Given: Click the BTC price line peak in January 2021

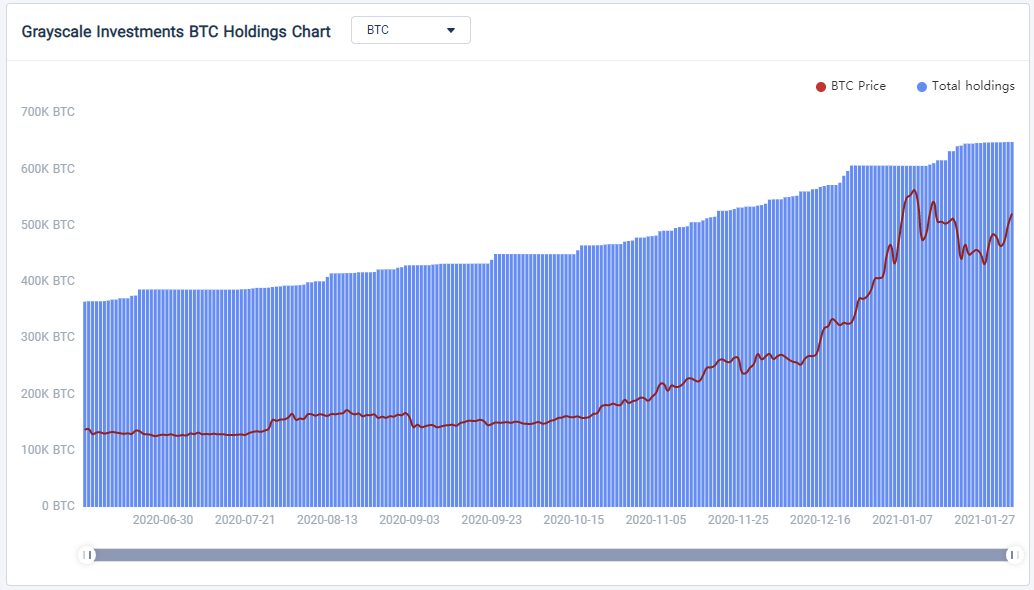Looking at the screenshot, I should click(x=914, y=191).
